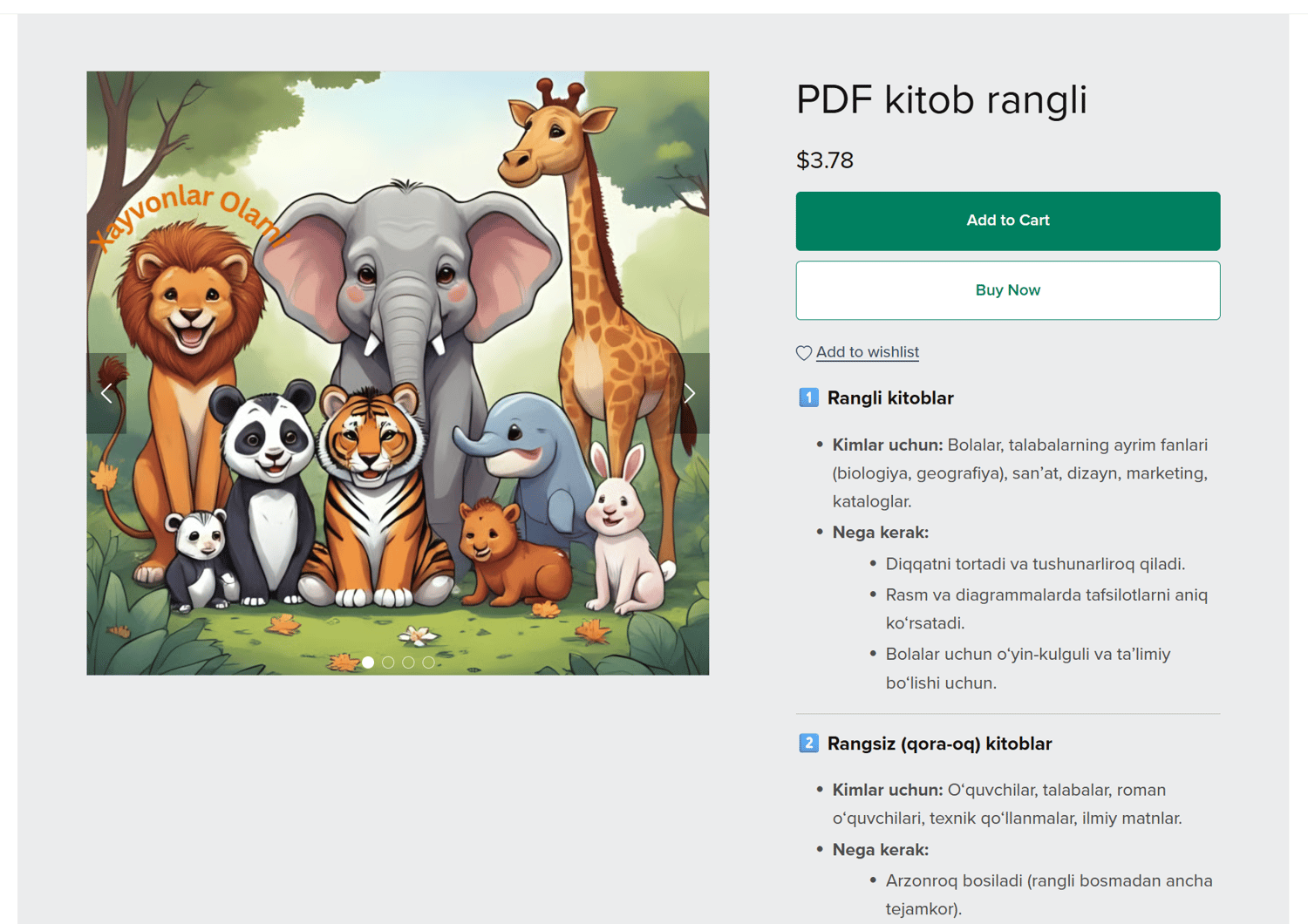Click the PDF kitob rangli product title

point(941,99)
